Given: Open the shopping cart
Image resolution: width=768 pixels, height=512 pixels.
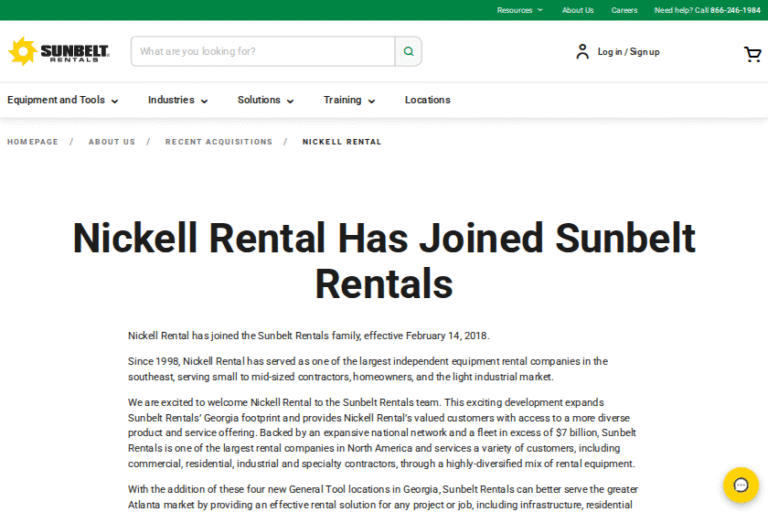Looking at the screenshot, I should coord(752,54).
